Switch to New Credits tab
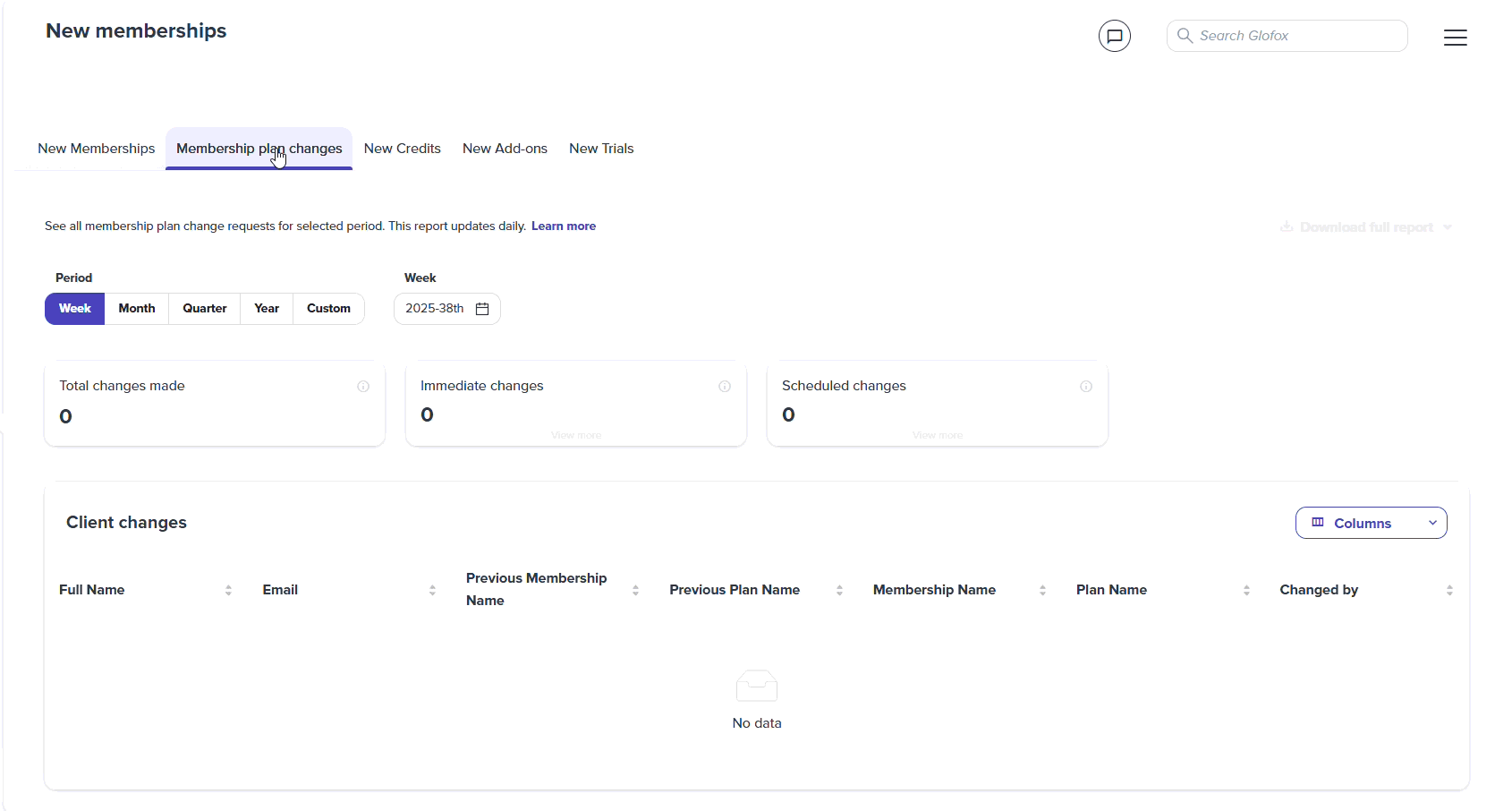Image resolution: width=1512 pixels, height=811 pixels. [403, 149]
